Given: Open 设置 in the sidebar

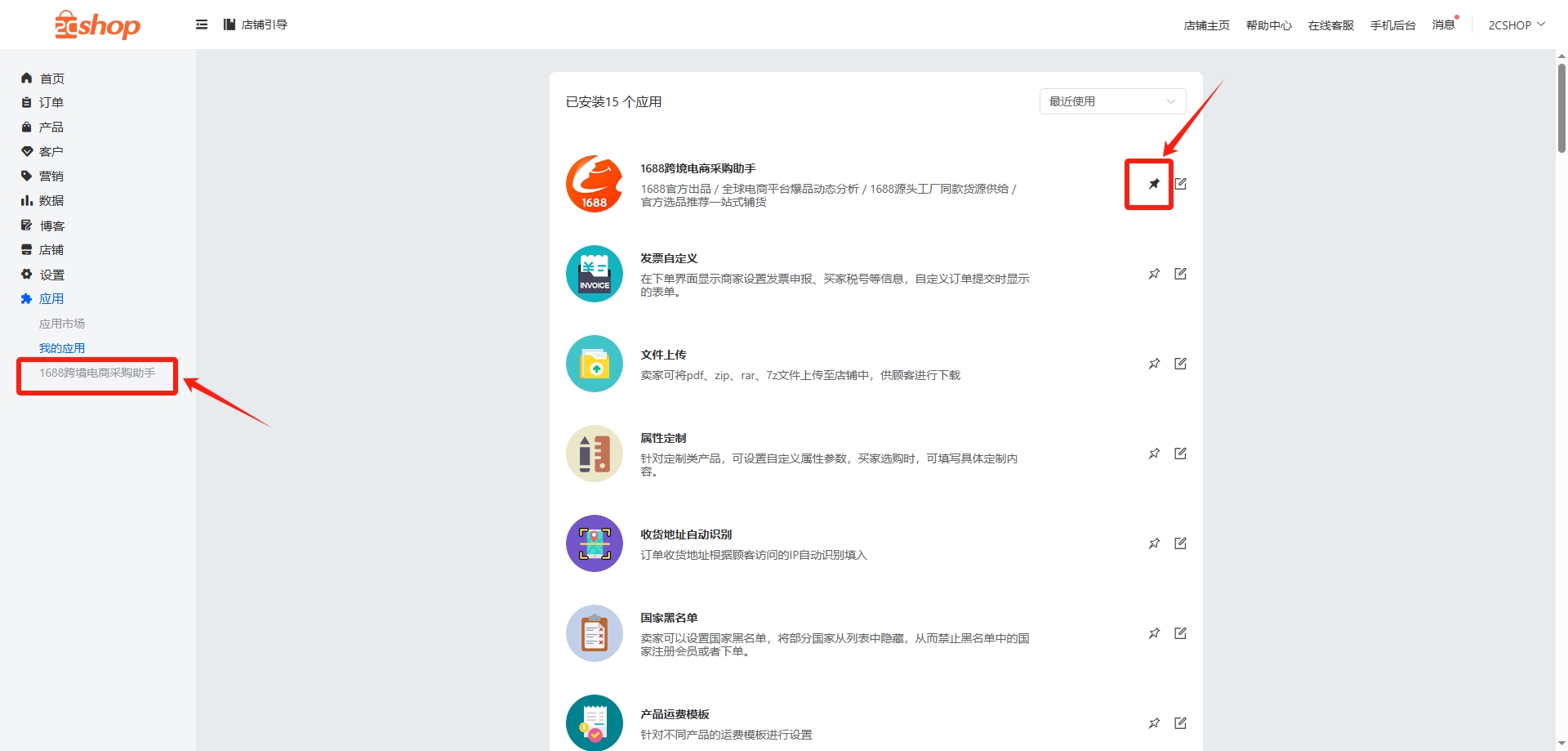Looking at the screenshot, I should 51,275.
